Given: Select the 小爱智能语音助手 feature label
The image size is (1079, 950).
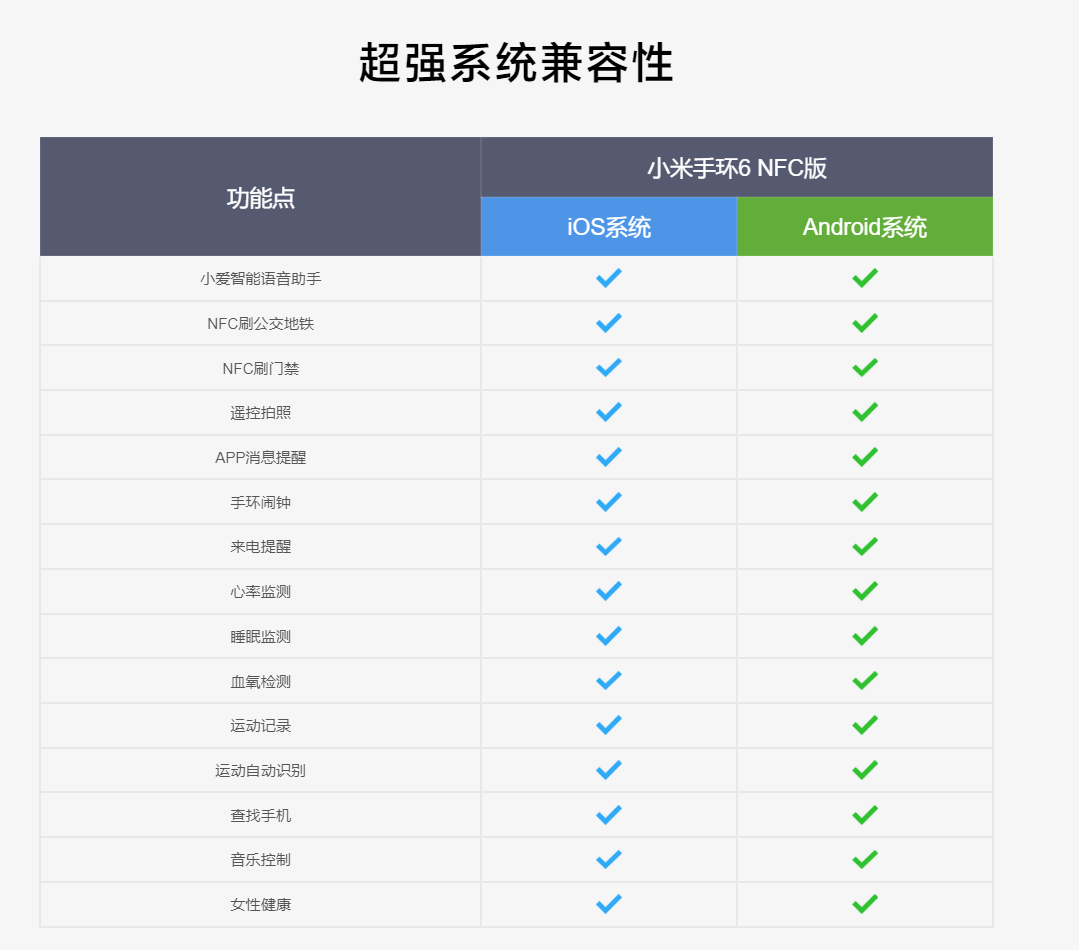Looking at the screenshot, I should [260, 279].
